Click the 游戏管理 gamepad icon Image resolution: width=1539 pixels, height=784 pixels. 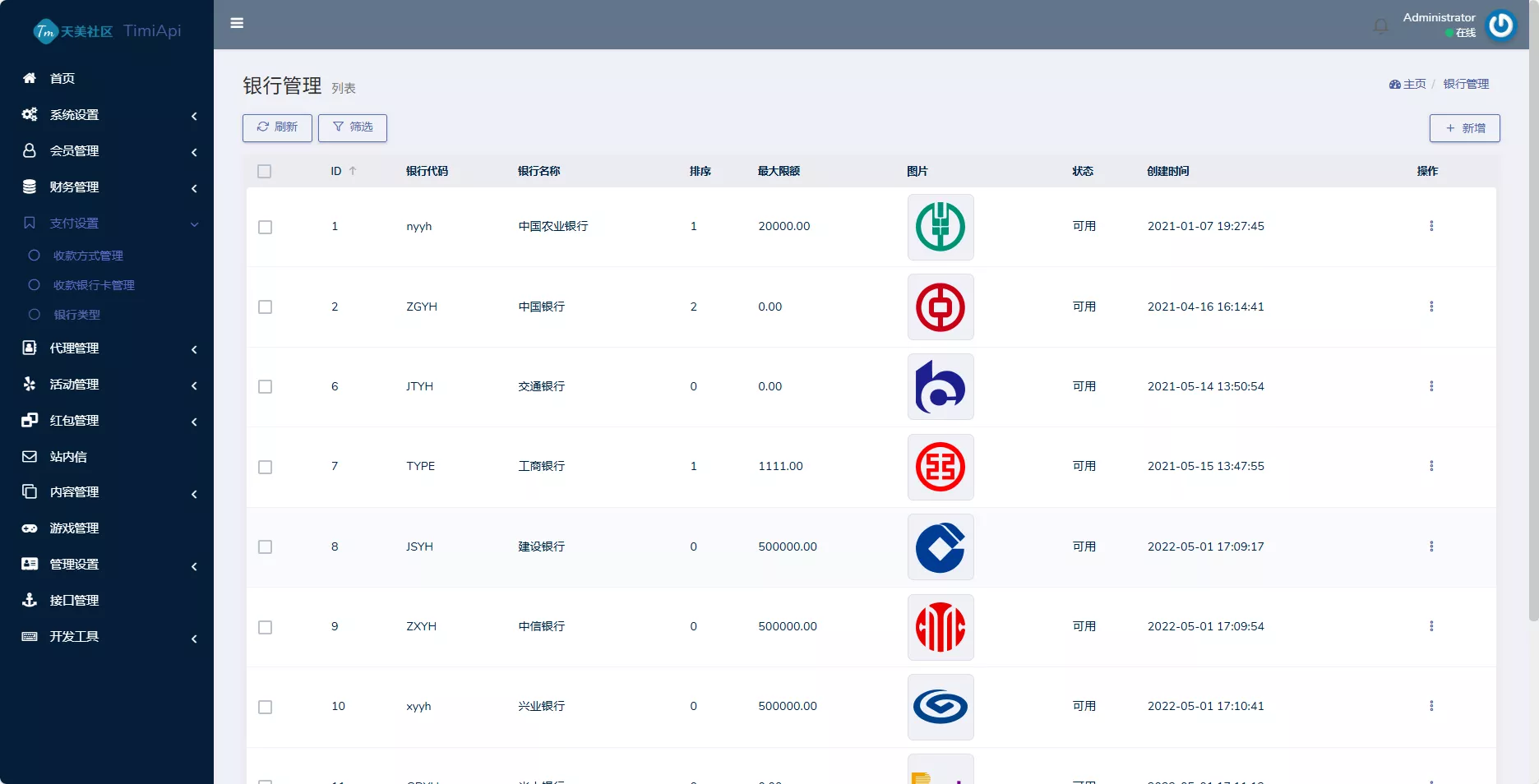click(30, 528)
